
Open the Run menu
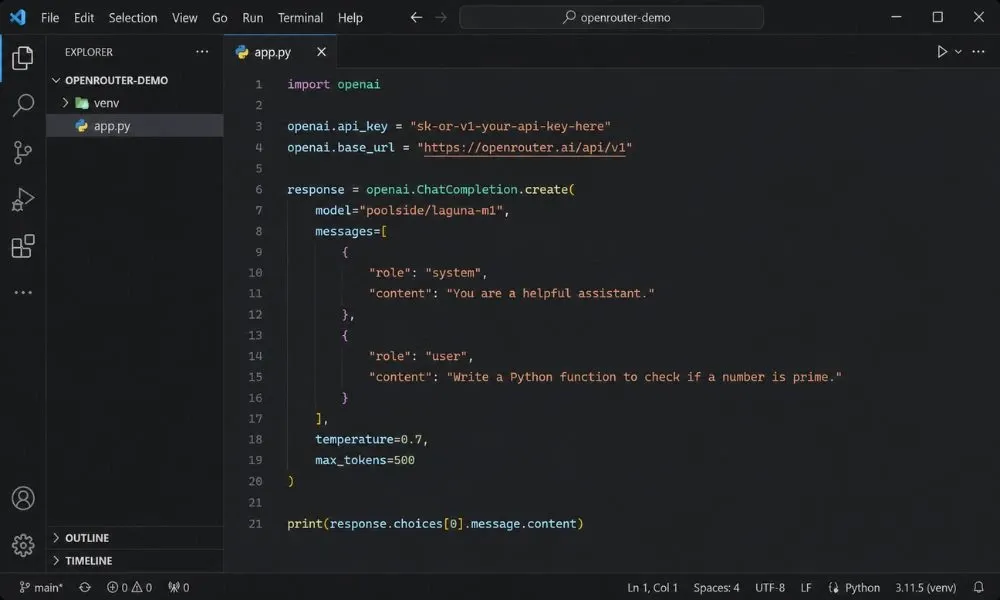pyautogui.click(x=253, y=17)
